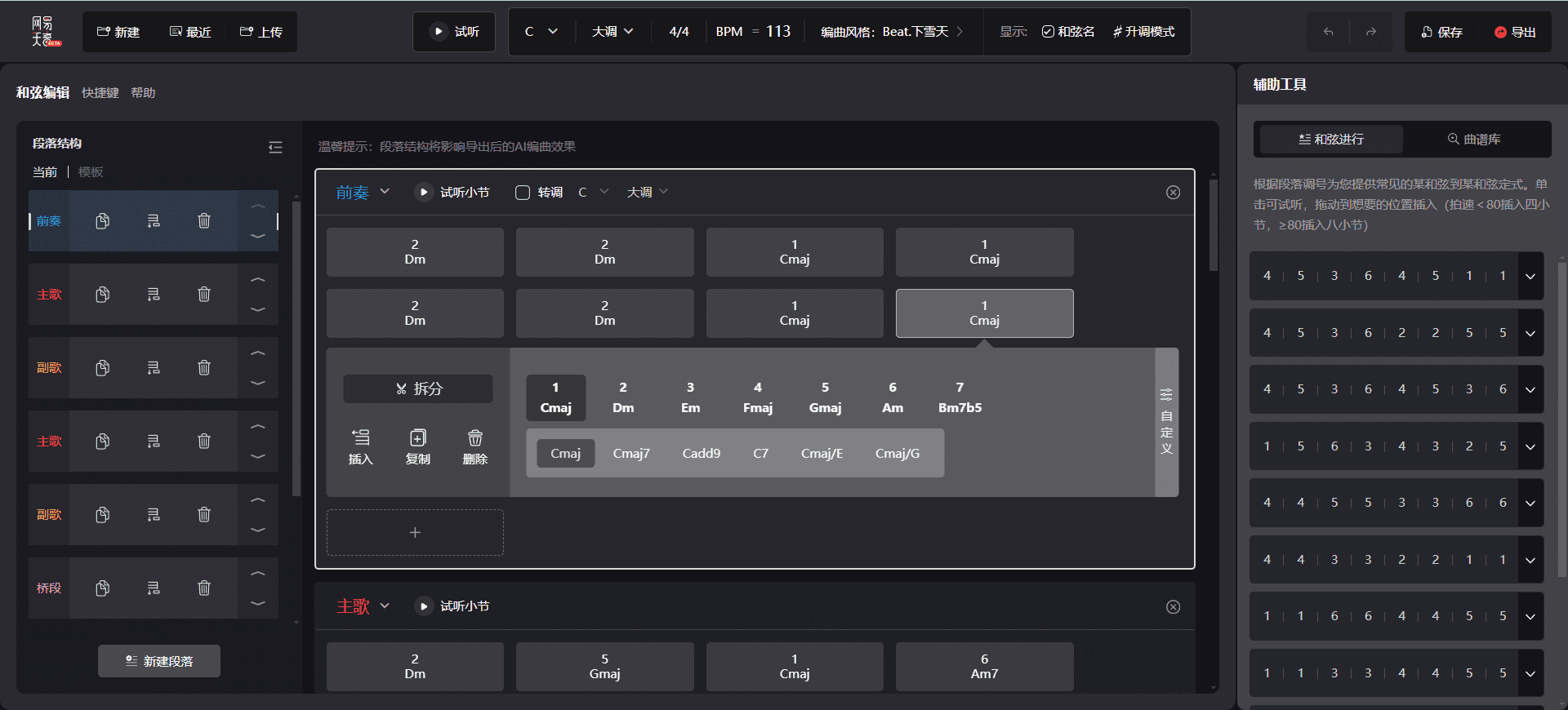Click the chord-edit icon in the first 副歌 row
Screen dimensions: 1568x710
point(154,368)
